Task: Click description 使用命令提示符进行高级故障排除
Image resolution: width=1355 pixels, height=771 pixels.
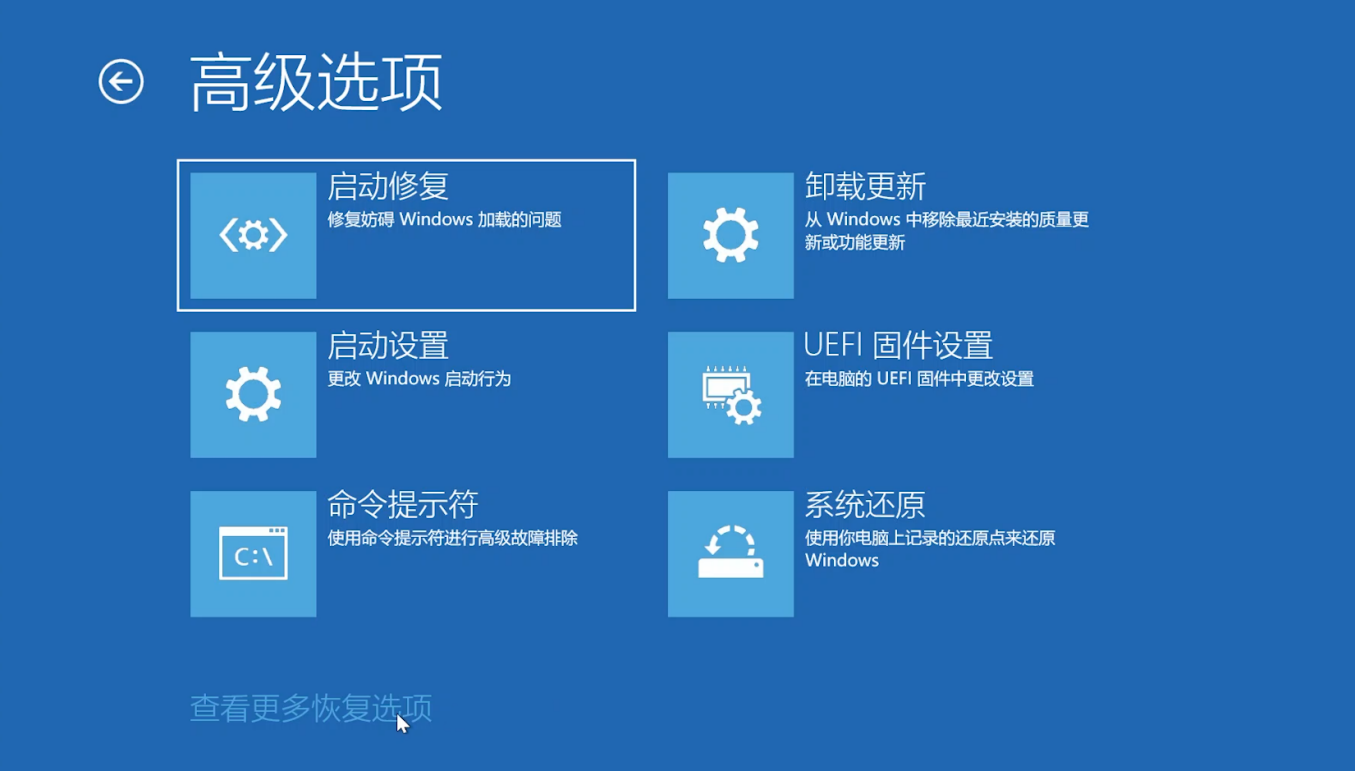Action: click(x=453, y=538)
